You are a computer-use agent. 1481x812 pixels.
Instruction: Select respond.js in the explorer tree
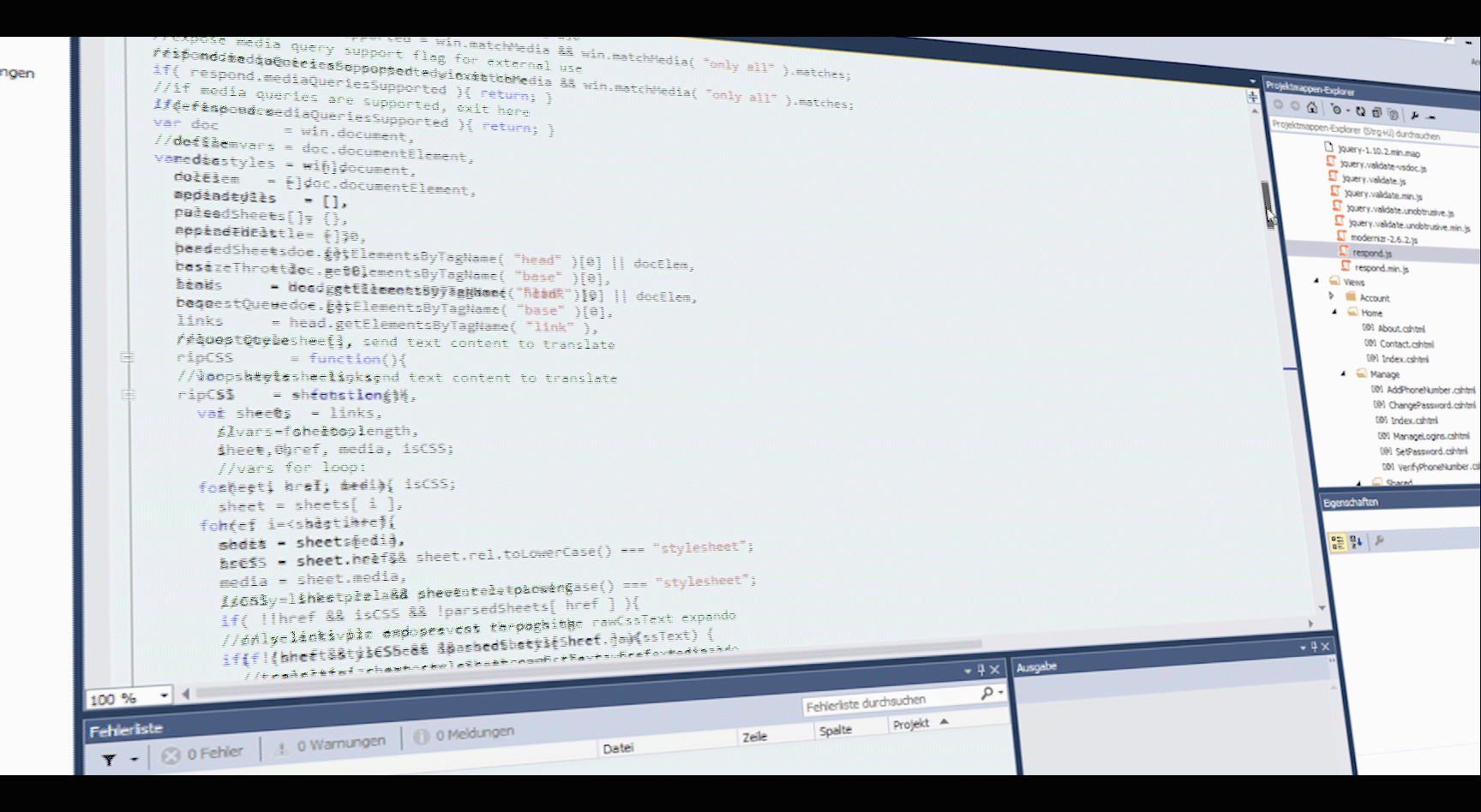pyautogui.click(x=1371, y=253)
